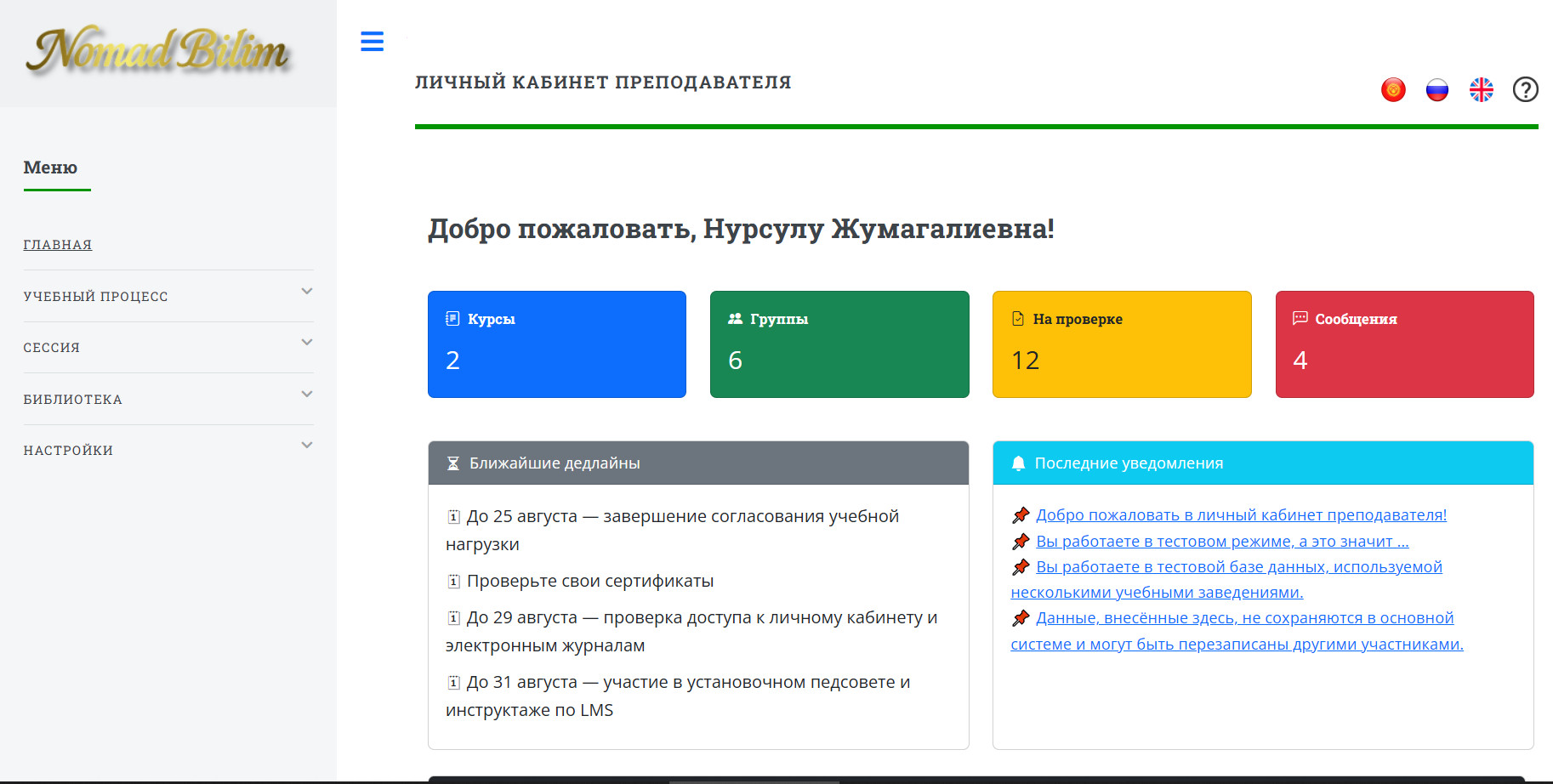Expand the Настройки menu chevron
The width and height of the screenshot is (1553, 784).
[307, 446]
